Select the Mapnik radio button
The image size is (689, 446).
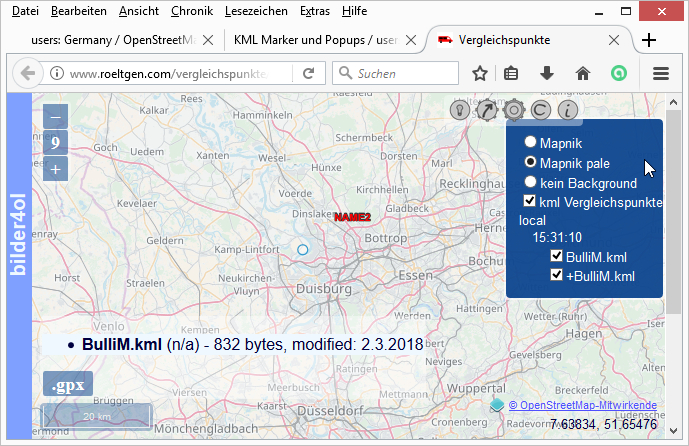530,142
